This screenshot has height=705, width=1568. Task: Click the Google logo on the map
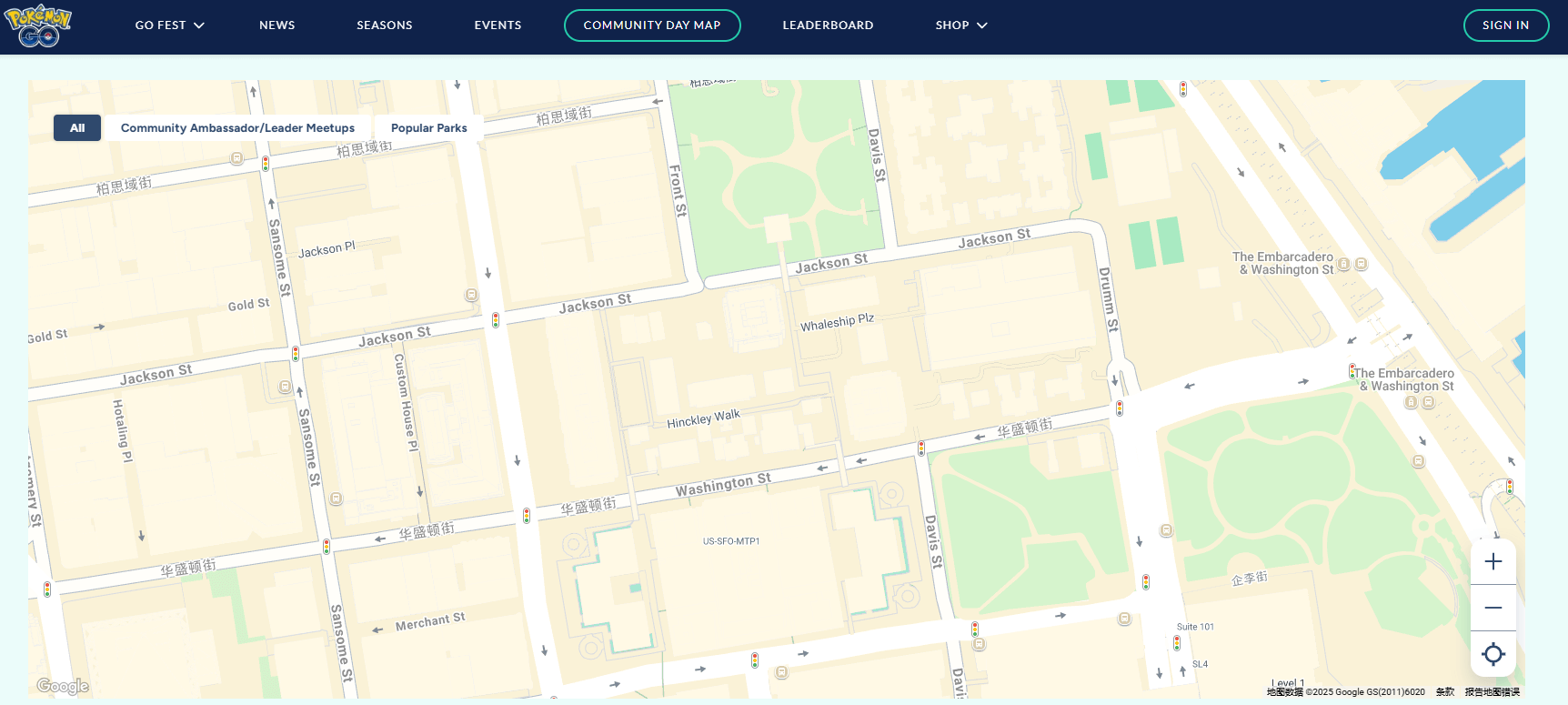63,686
